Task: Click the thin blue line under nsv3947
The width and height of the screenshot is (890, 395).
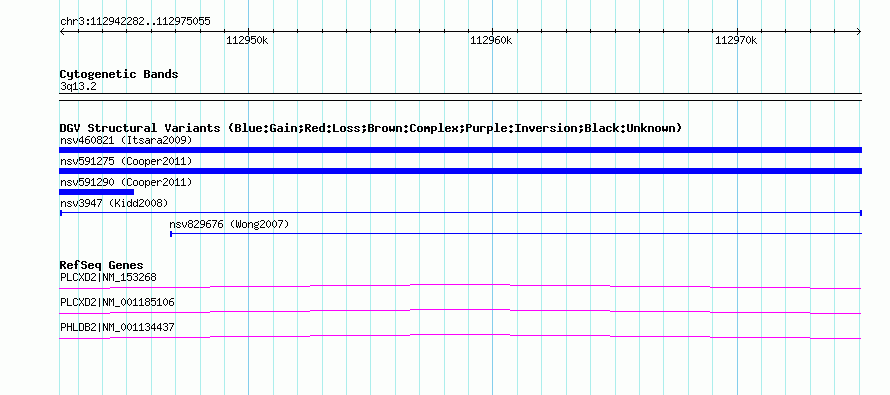Action: coord(461,213)
